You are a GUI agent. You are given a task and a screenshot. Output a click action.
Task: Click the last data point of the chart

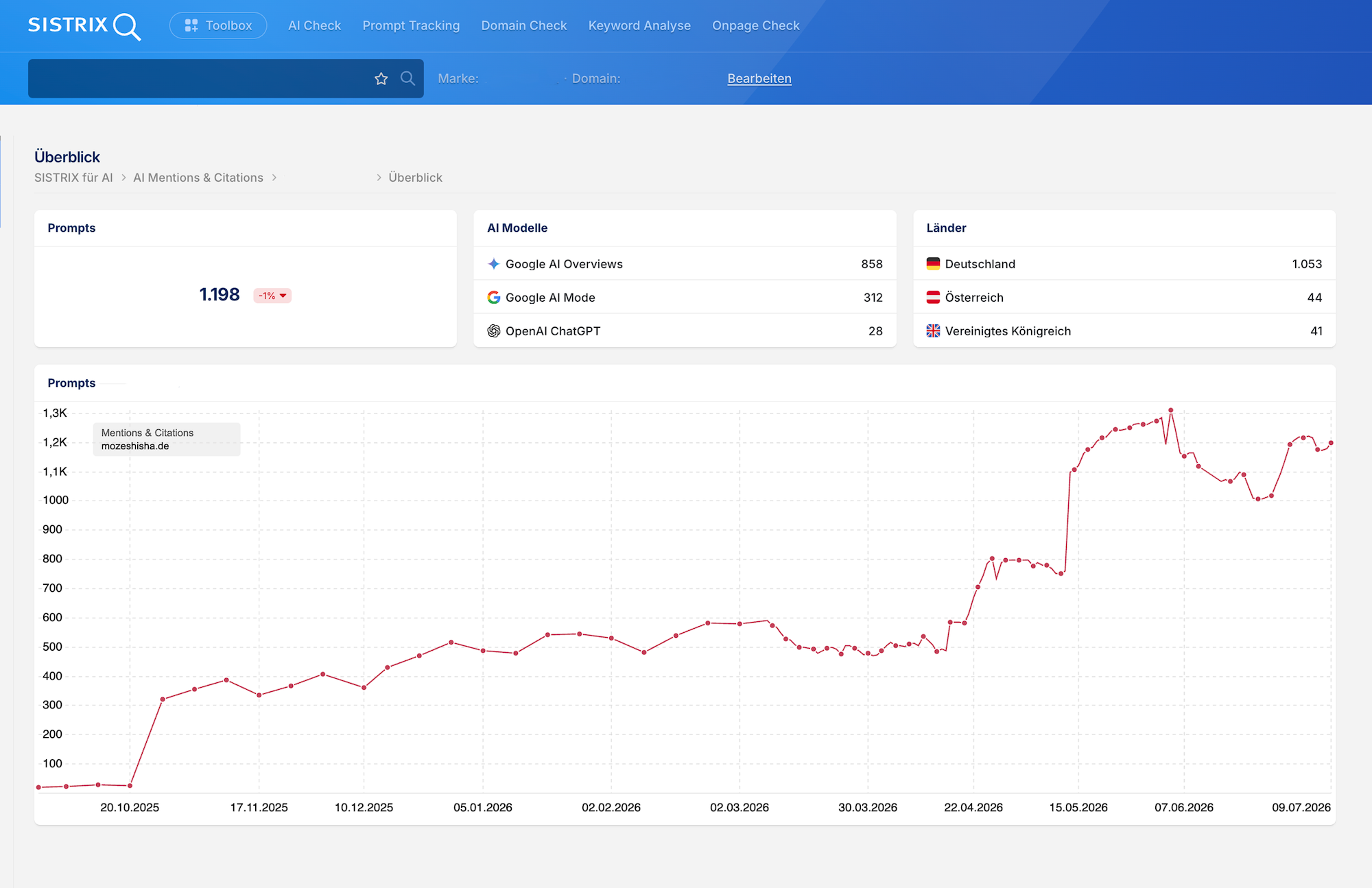coord(1331,443)
